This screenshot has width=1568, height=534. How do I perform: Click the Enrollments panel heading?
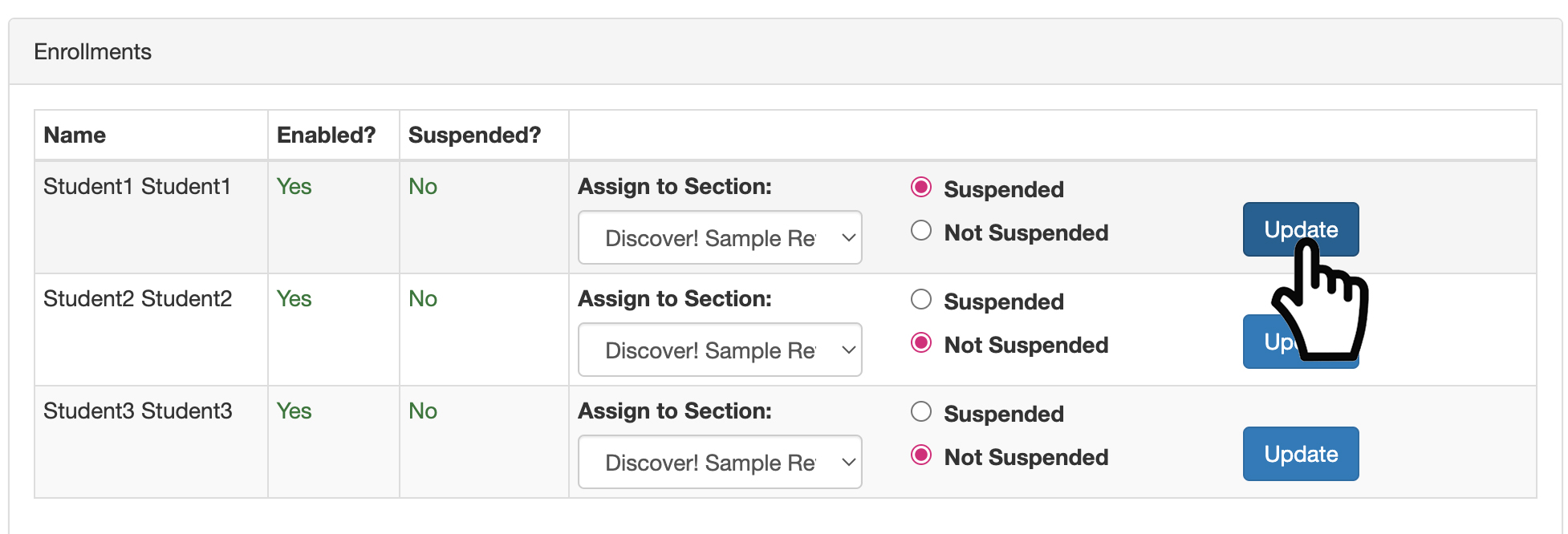93,52
